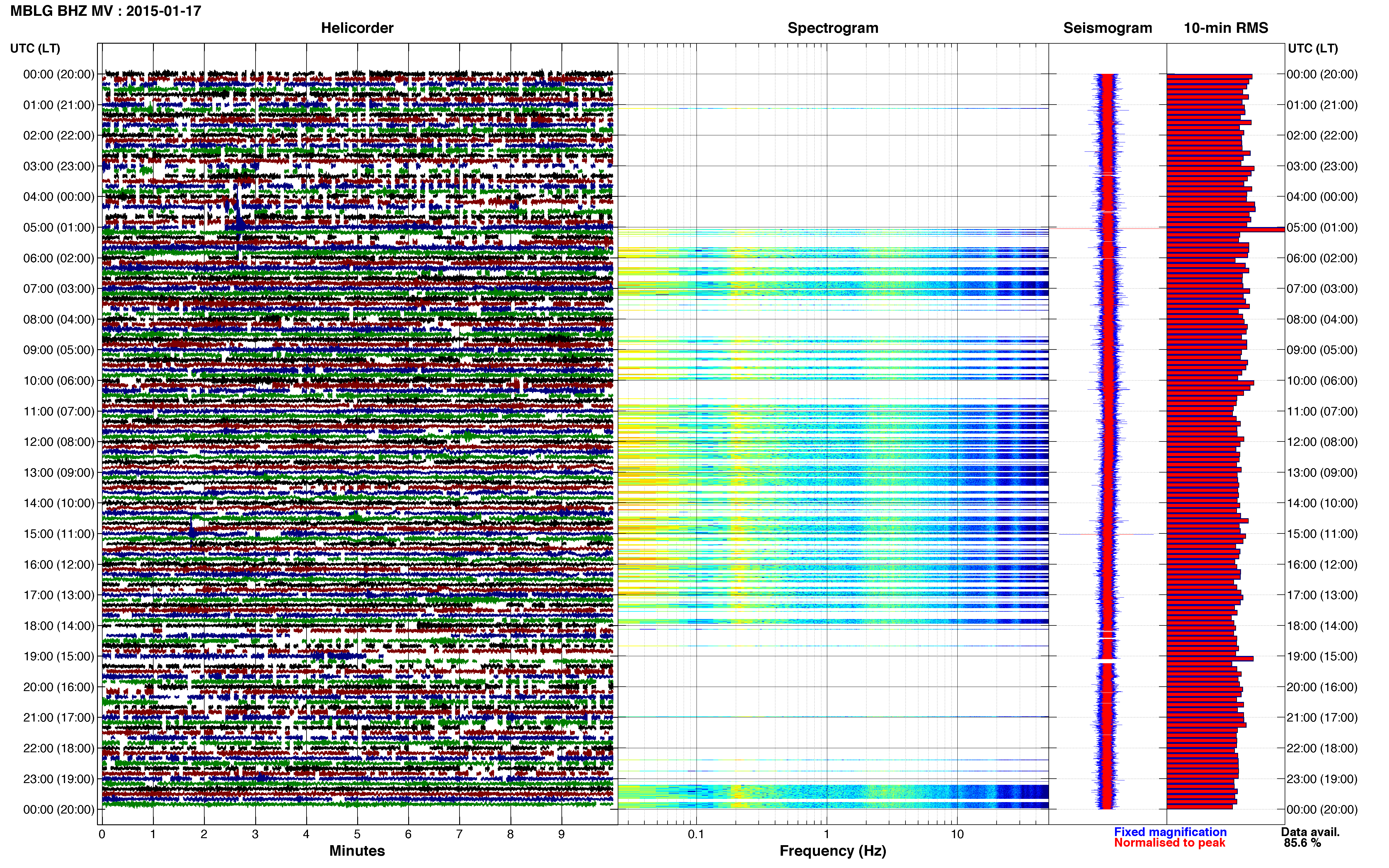Screen dimensions: 1389x868
Task: Click left-axis time label '11:00 (07:00)'
Action: [x=59, y=412]
